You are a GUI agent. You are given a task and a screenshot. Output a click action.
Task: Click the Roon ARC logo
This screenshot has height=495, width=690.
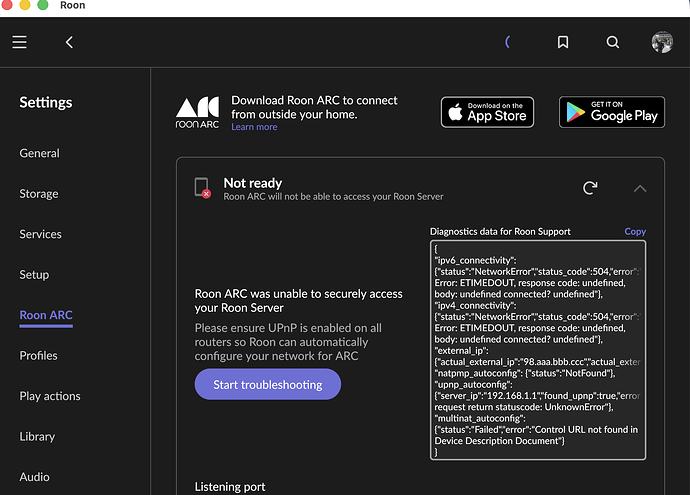point(197,113)
